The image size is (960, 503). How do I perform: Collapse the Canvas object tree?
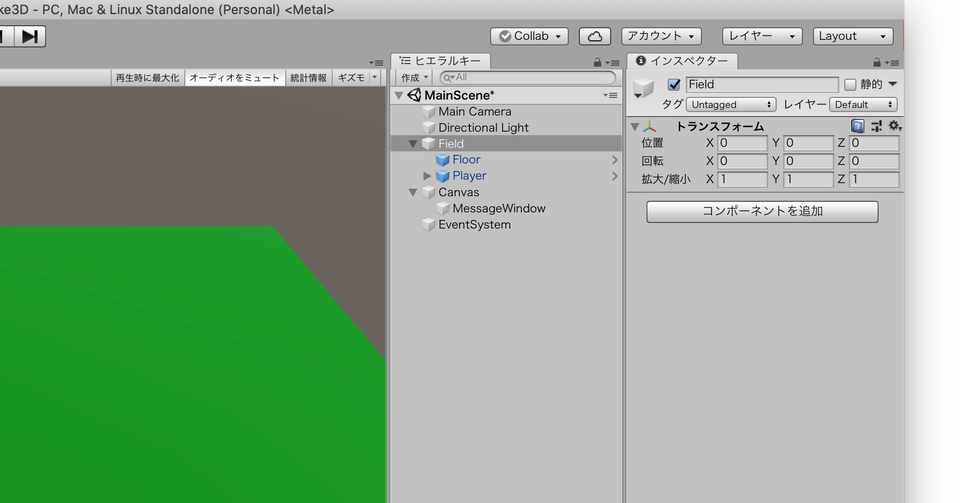pos(413,192)
